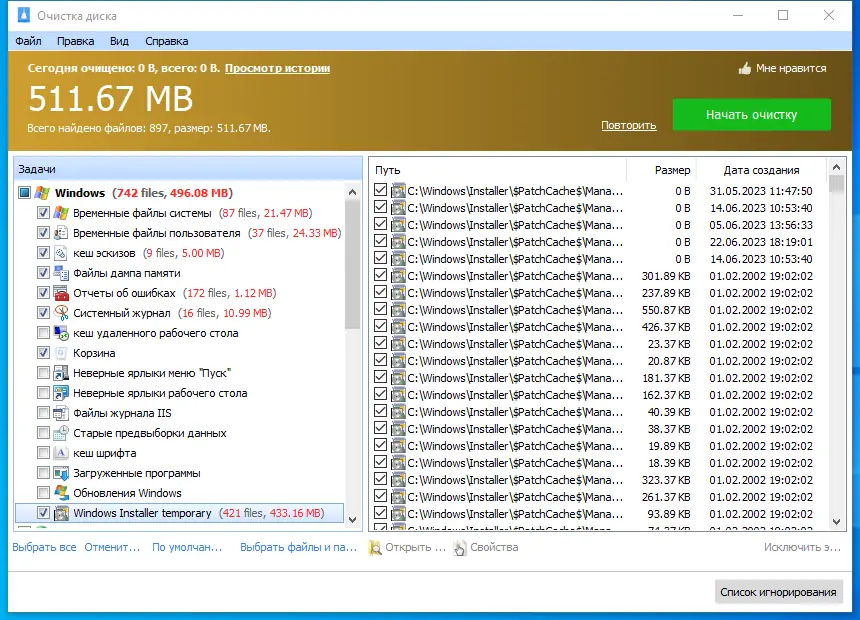This screenshot has height=620, width=860.
Task: Click file list scrollbar down arrow
Action: point(836,522)
